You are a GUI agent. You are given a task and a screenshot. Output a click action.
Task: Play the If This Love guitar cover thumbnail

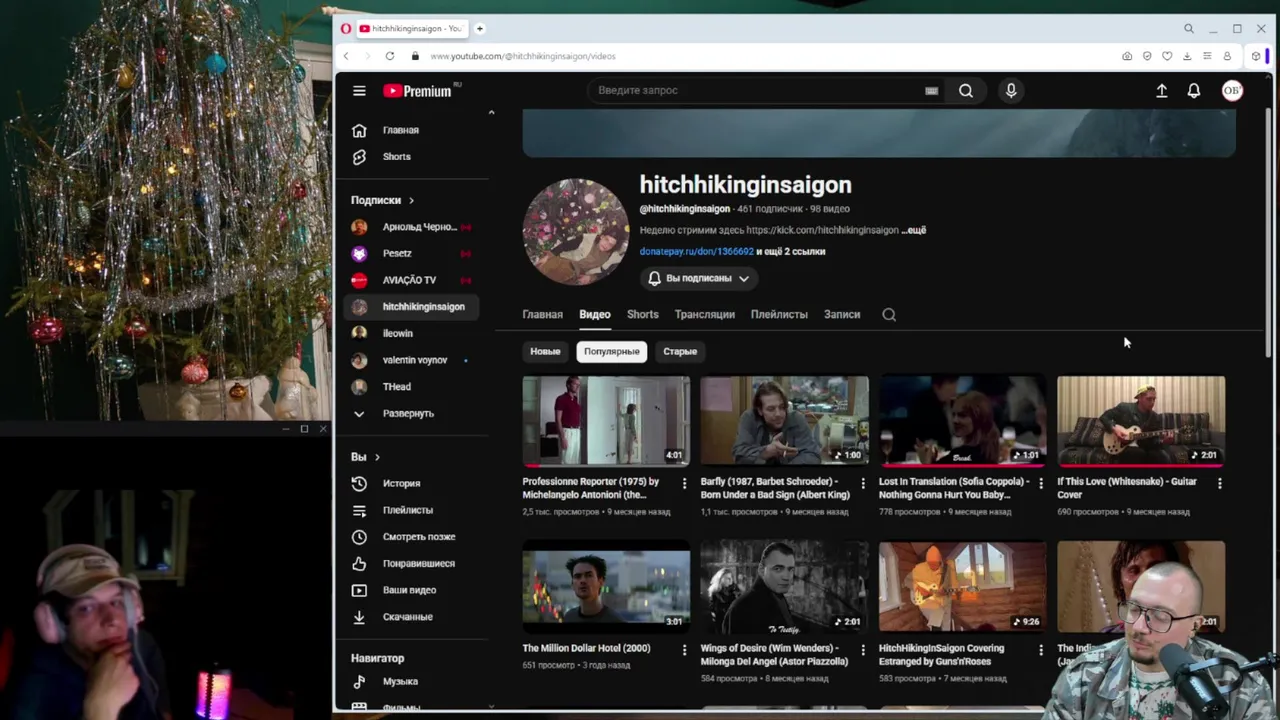[1141, 421]
